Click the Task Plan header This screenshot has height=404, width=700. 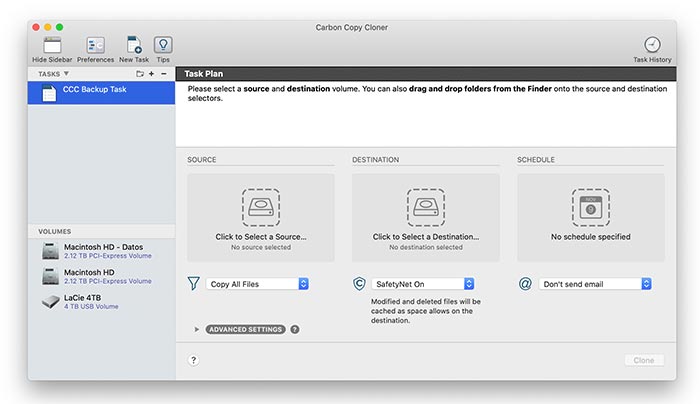click(426, 74)
